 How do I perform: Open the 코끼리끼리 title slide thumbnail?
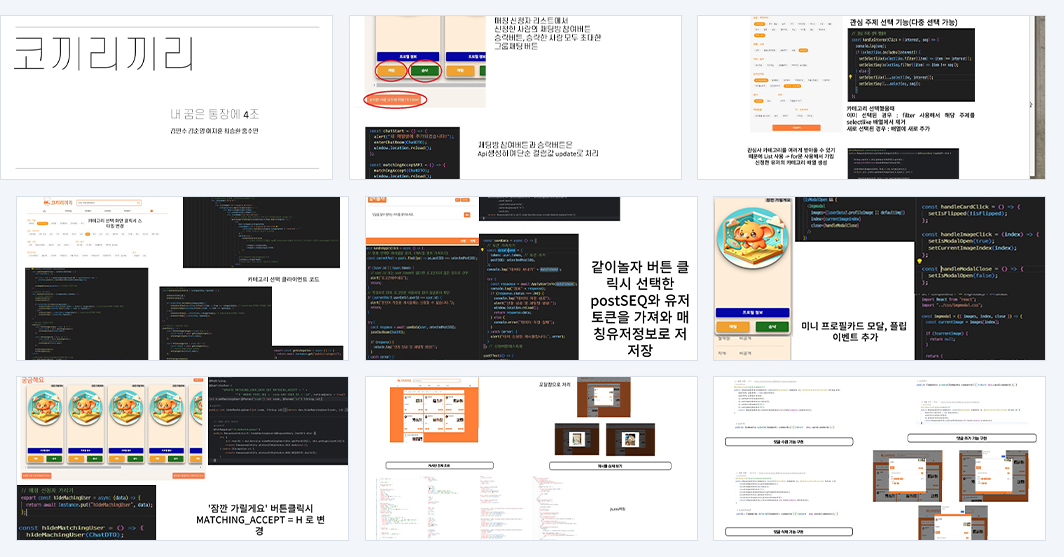point(166,98)
